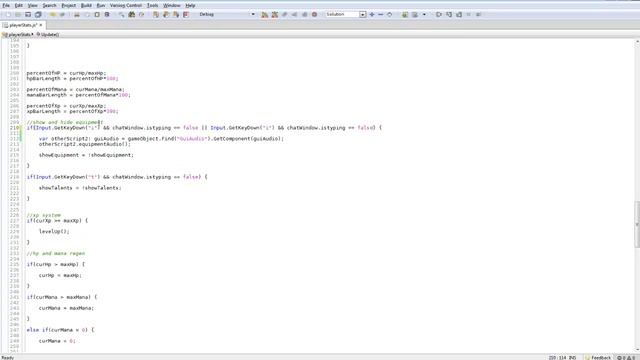Screen dimensions: 640x360
Task: Click the line 'percentOfMana = curMana/maxMana;'
Action: pyautogui.click(x=76, y=89)
